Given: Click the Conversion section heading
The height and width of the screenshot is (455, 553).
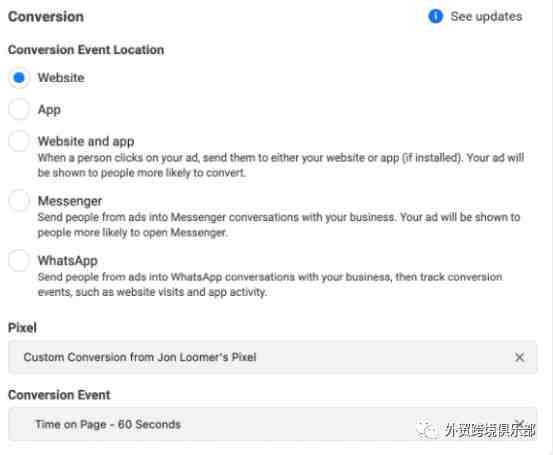Looking at the screenshot, I should [x=46, y=17].
